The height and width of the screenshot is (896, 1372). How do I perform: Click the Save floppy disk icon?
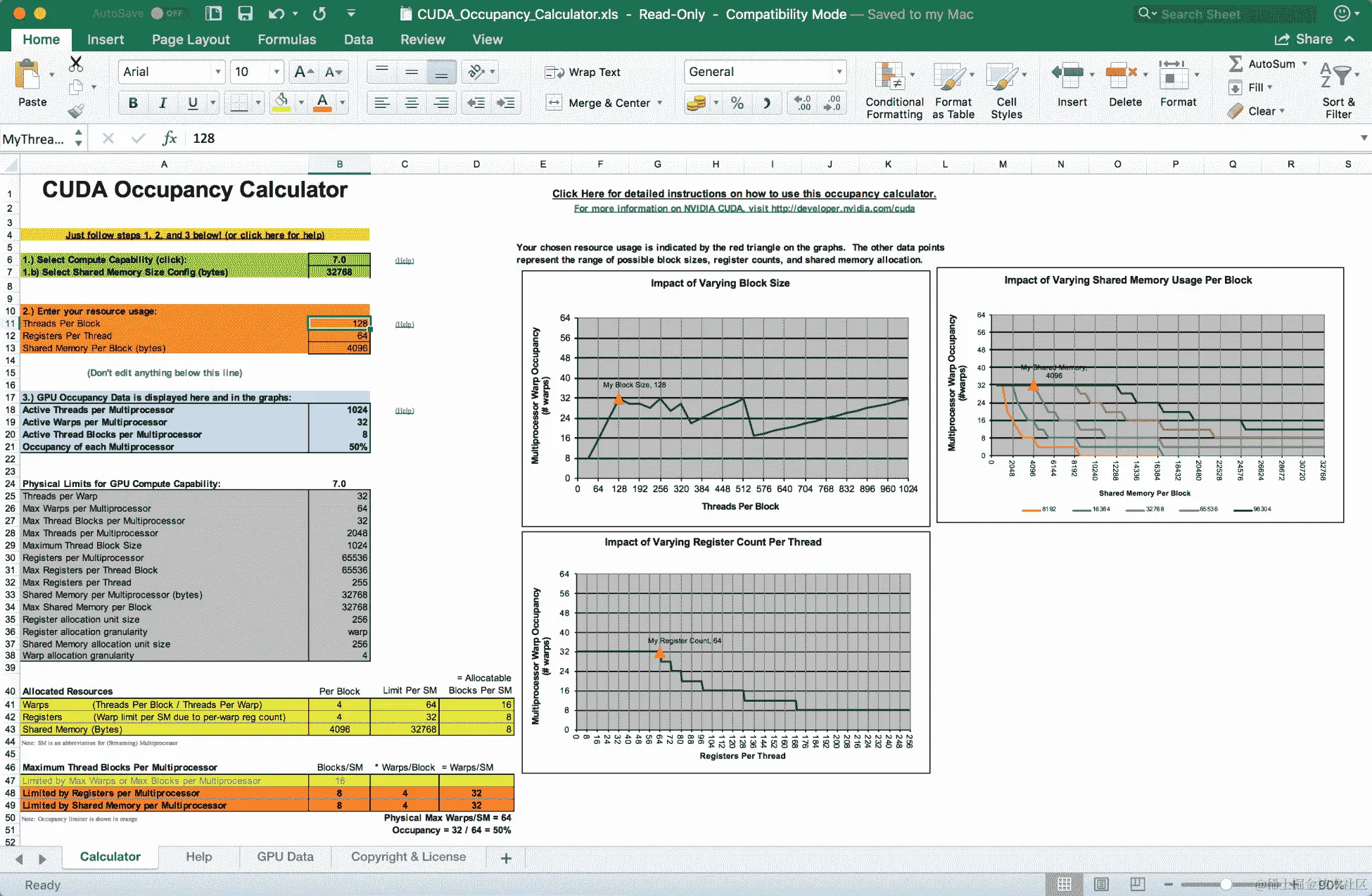pyautogui.click(x=245, y=13)
